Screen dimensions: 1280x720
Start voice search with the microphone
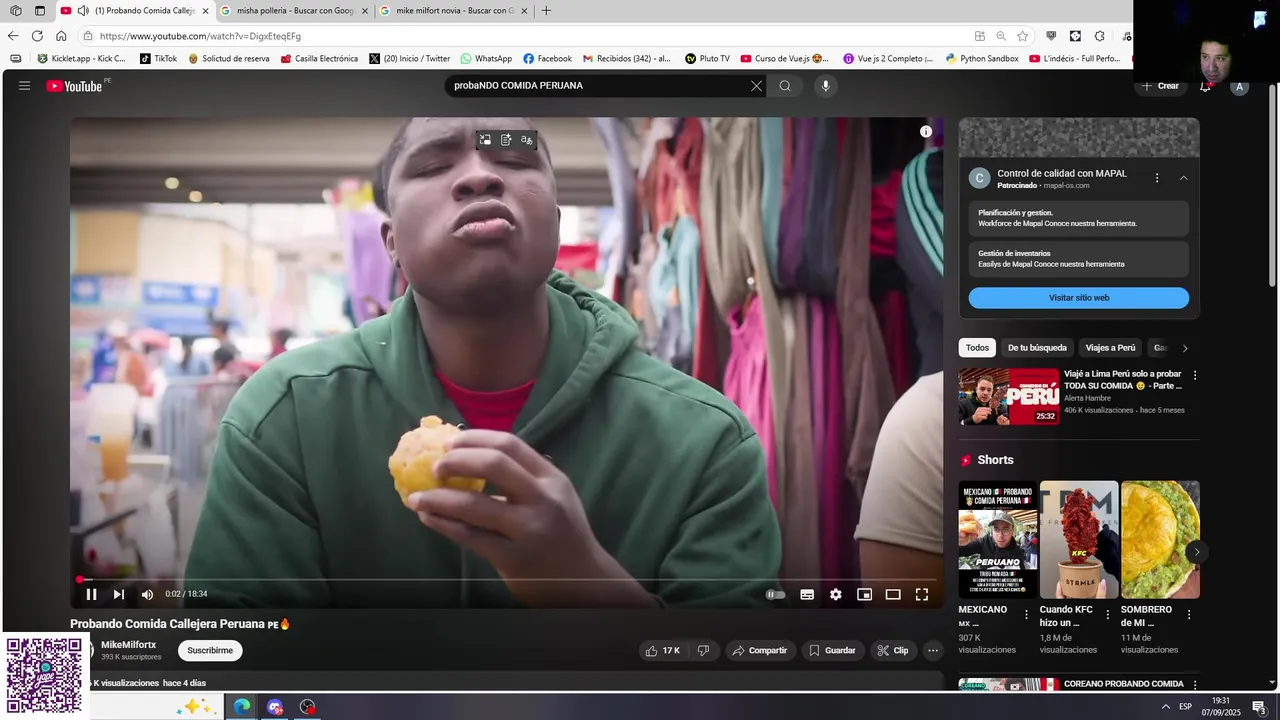tap(825, 86)
